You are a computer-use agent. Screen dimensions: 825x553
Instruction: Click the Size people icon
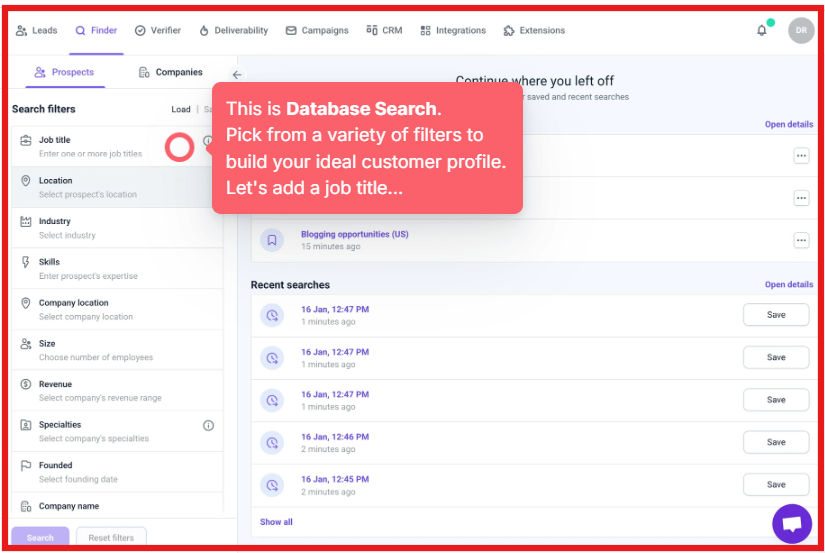25,344
